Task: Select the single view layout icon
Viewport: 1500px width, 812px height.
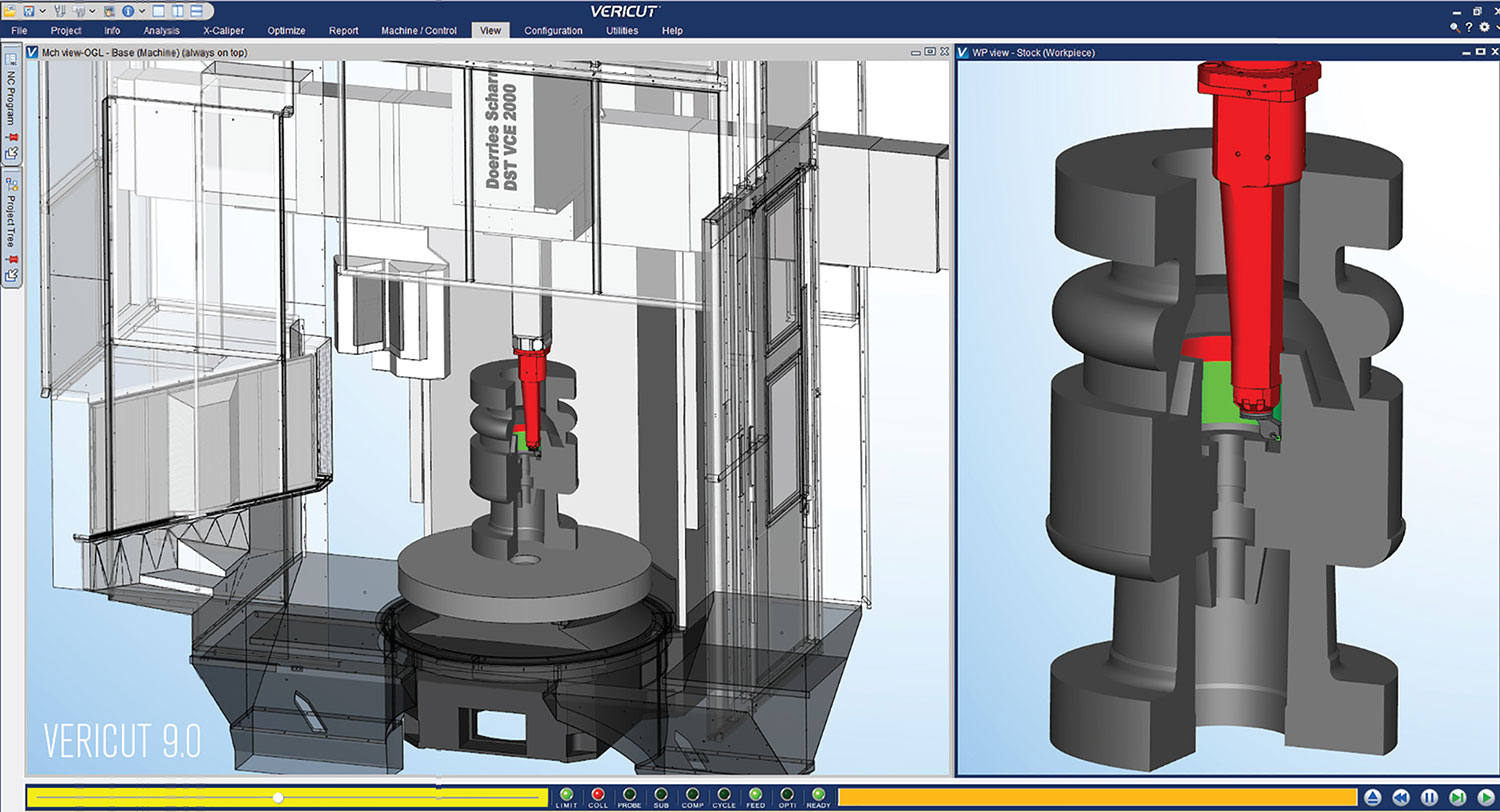Action: point(158,10)
